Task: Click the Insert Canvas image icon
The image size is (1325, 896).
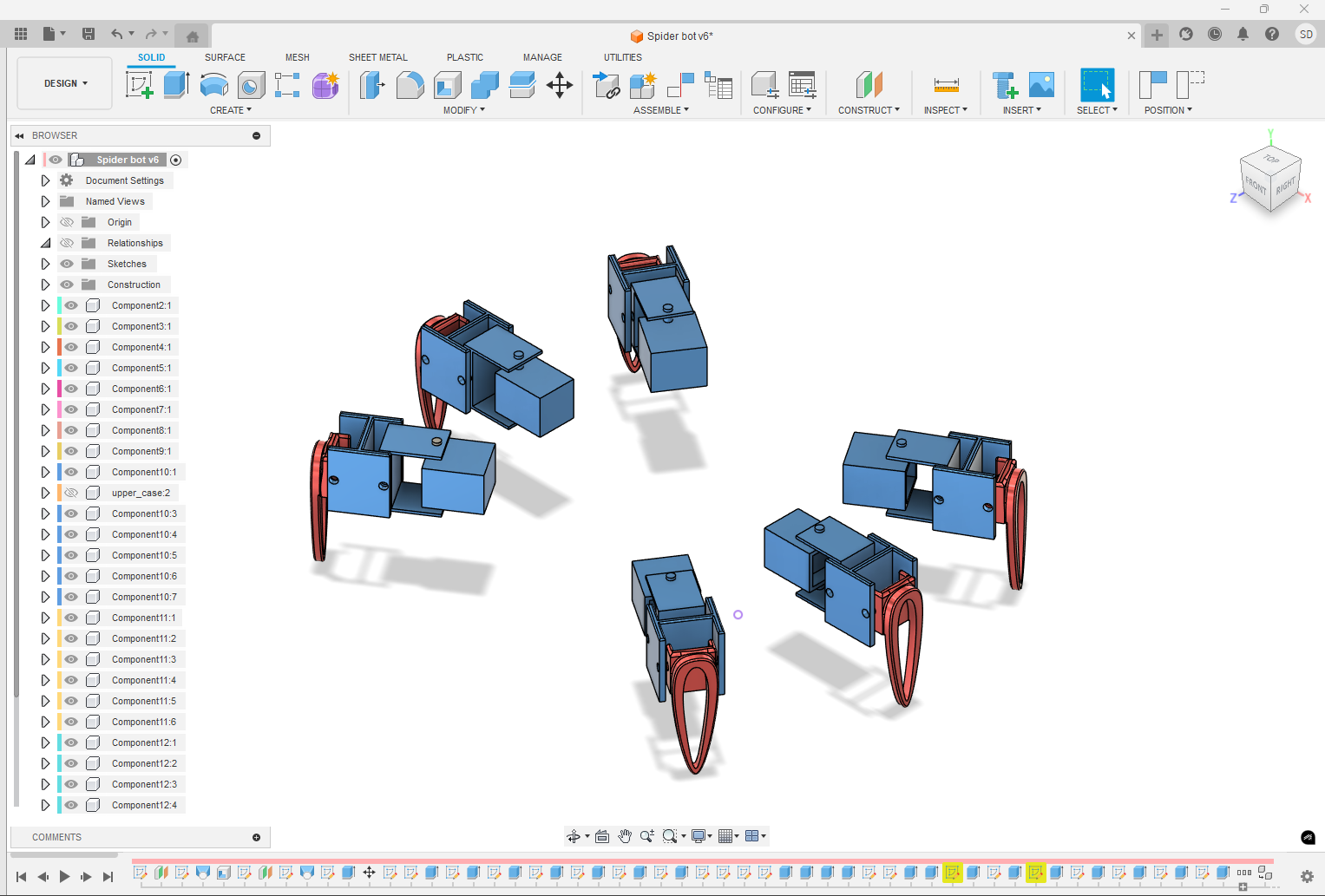Action: pos(1041,85)
